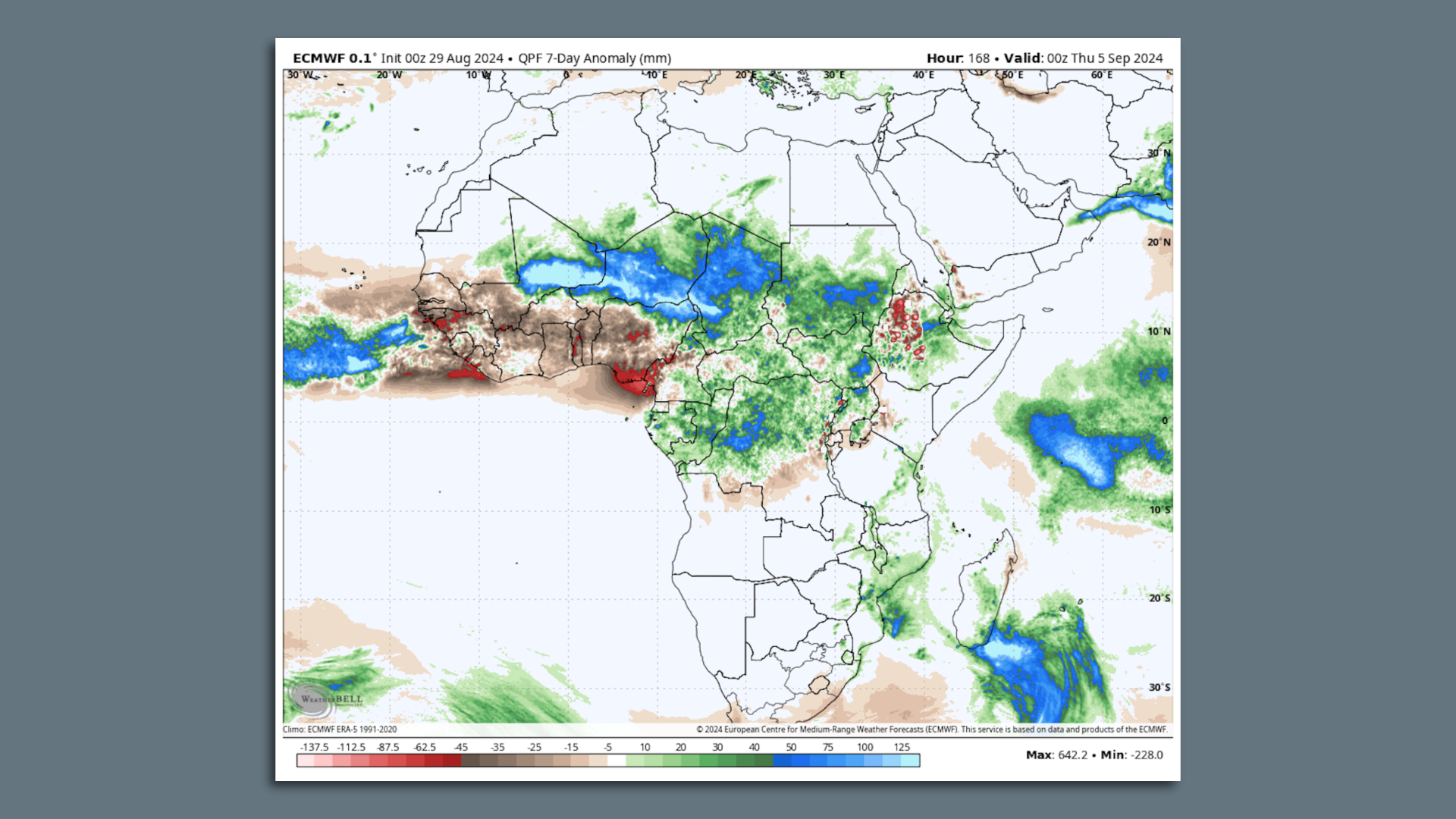Viewport: 1456px width, 819px height.
Task: Click the 30°W longitude gridline label
Action: [x=300, y=74]
